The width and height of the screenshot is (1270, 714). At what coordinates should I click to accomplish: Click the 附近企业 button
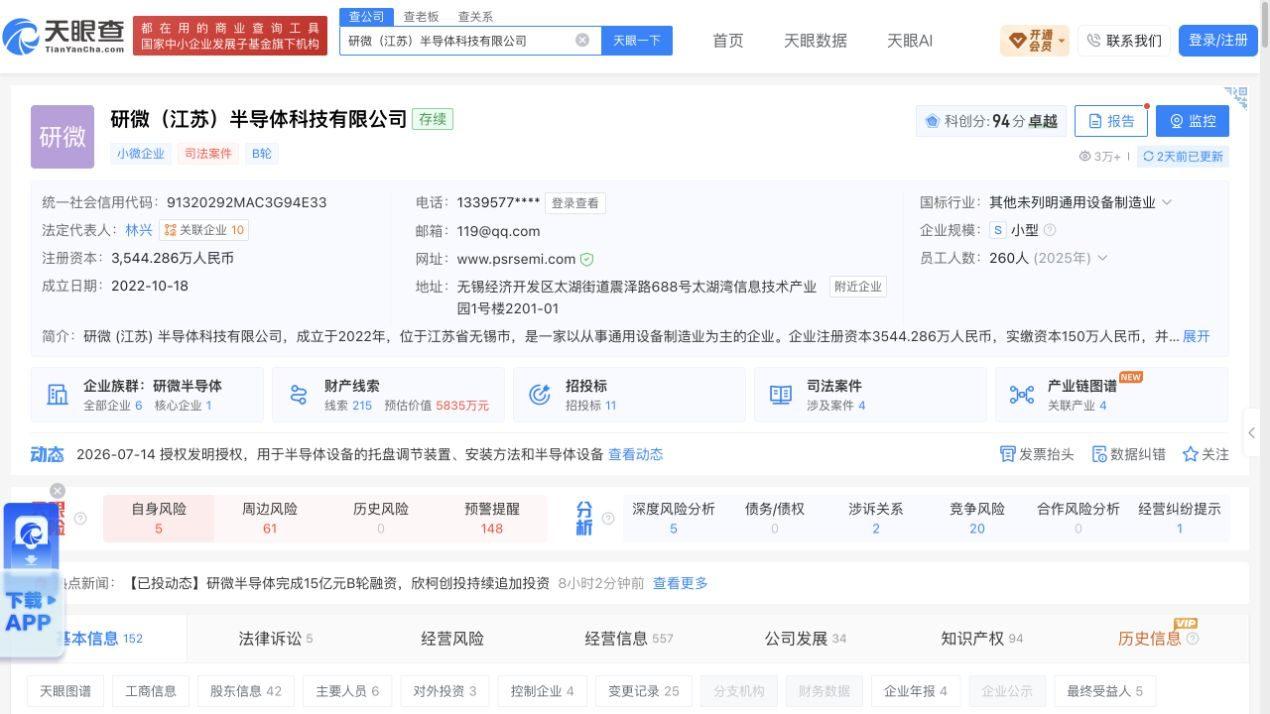[x=858, y=287]
